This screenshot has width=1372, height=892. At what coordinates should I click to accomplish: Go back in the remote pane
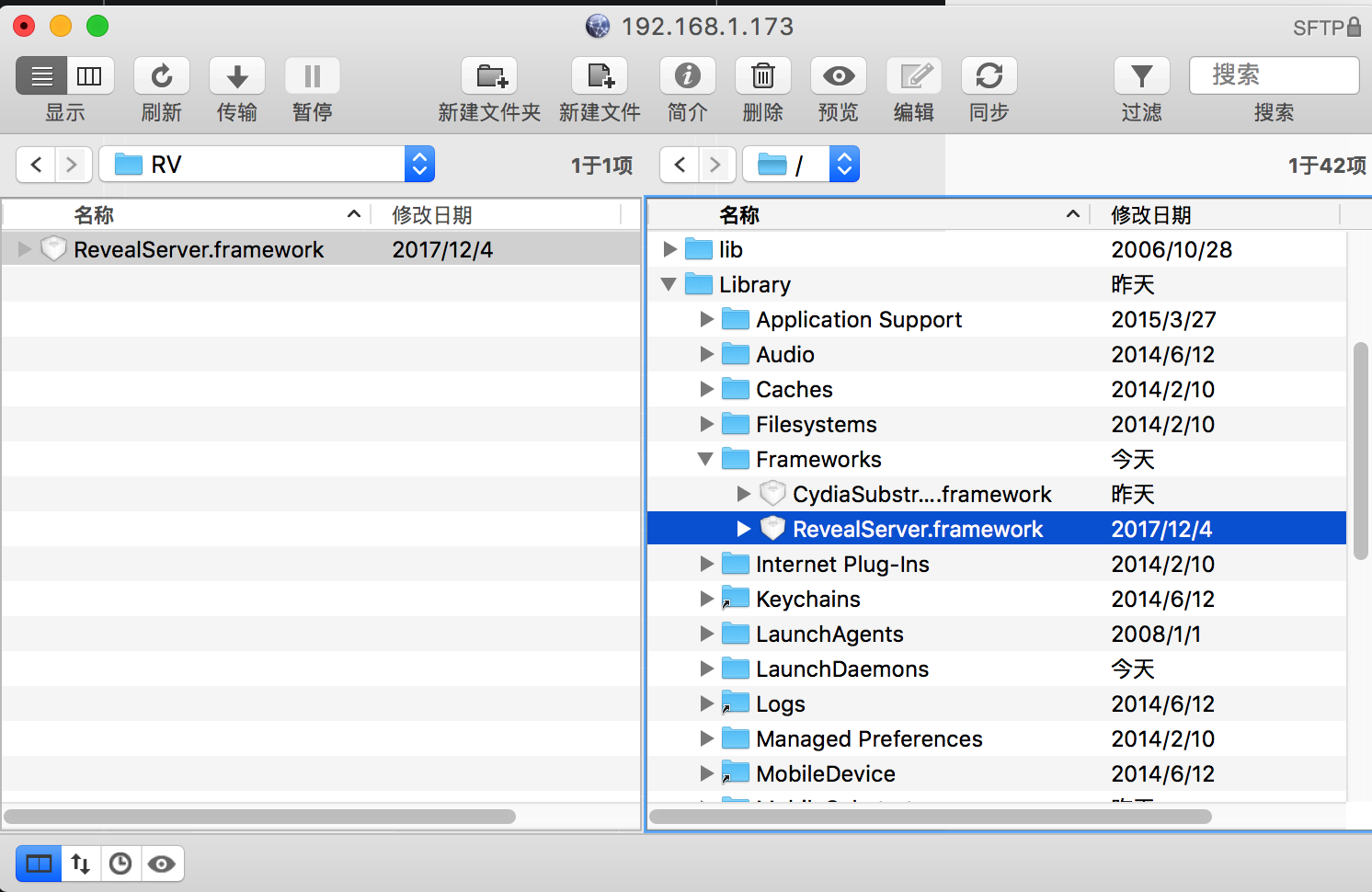[x=680, y=165]
